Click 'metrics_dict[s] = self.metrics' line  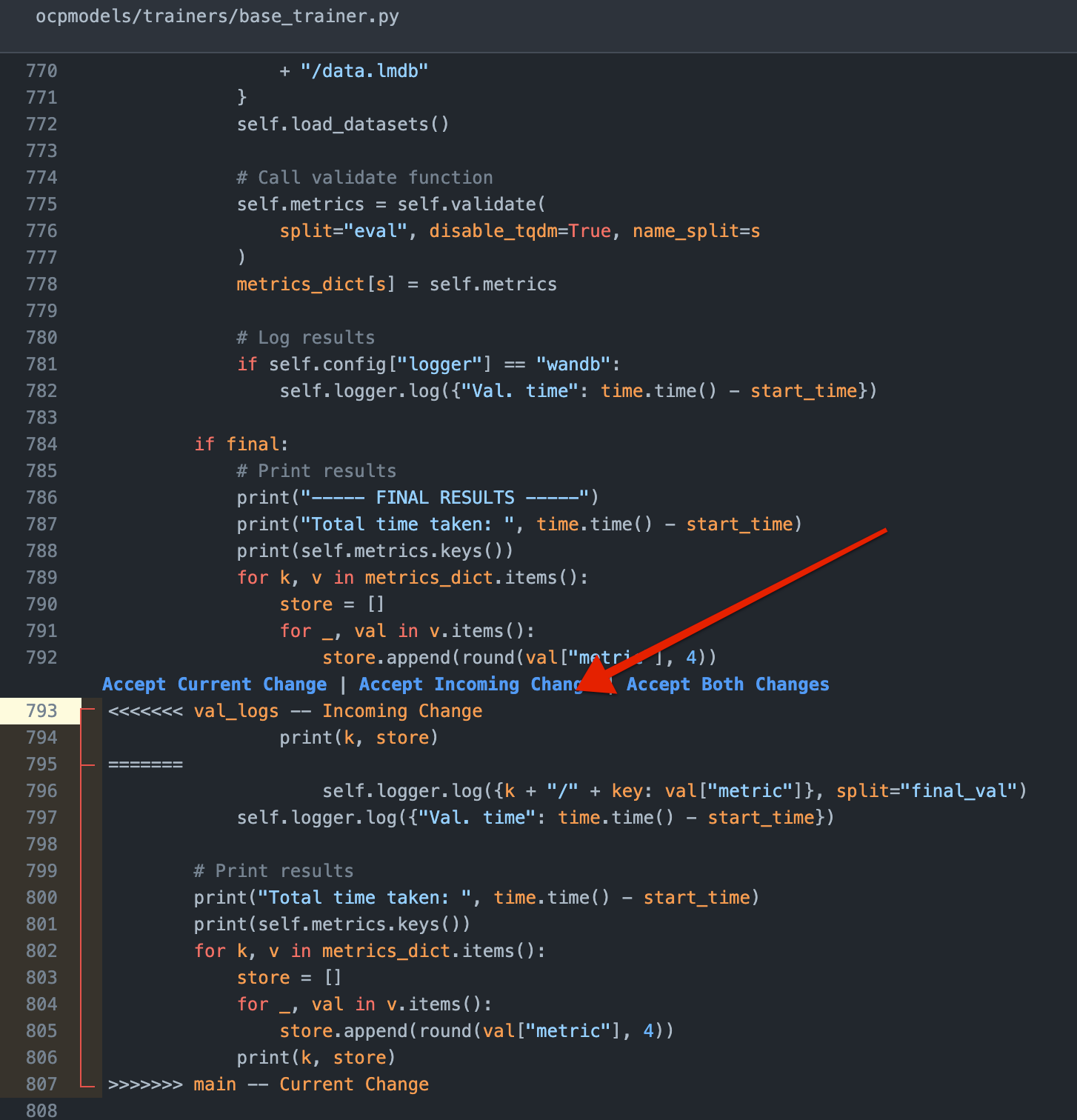coord(396,284)
